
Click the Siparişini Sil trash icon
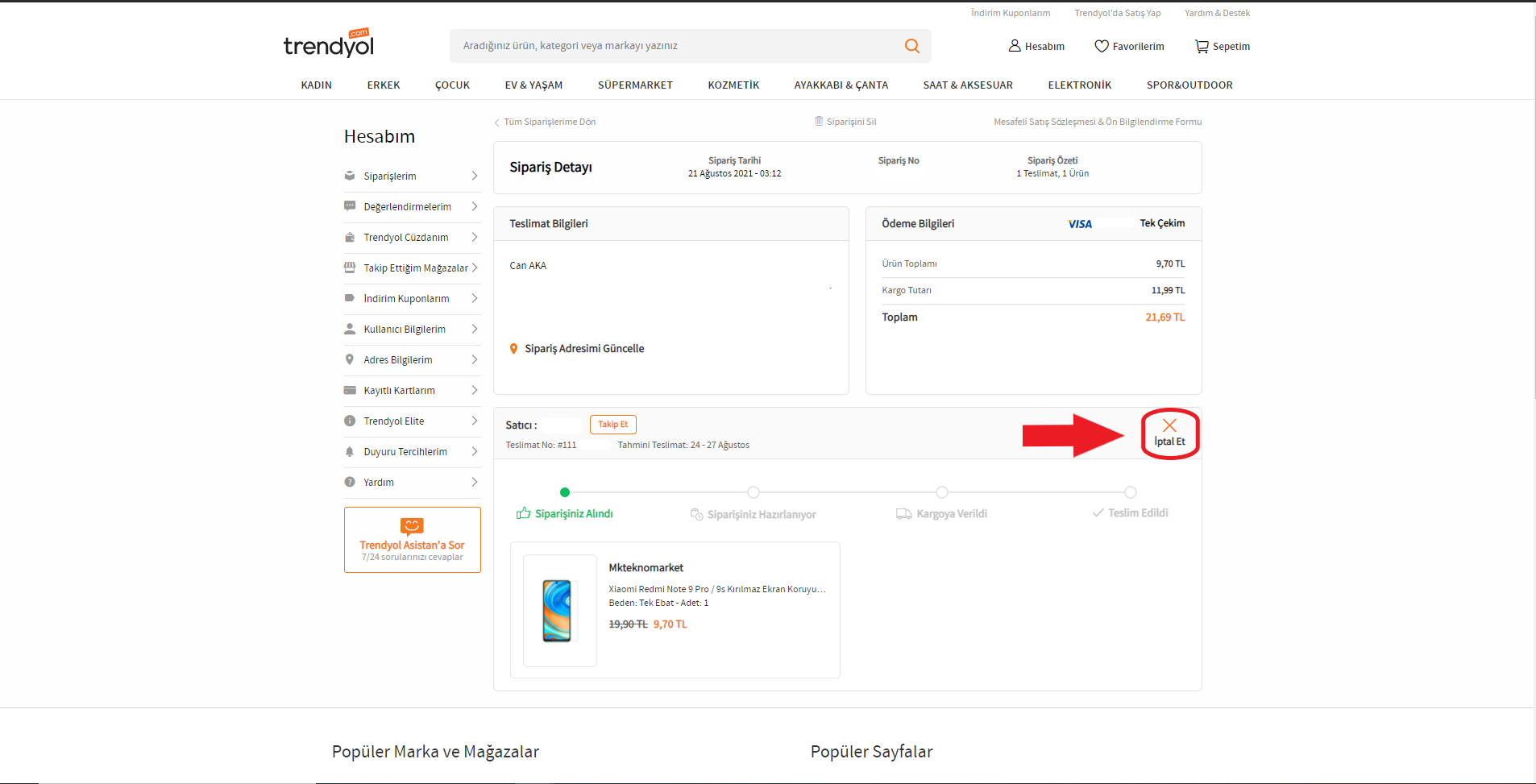[x=819, y=122]
